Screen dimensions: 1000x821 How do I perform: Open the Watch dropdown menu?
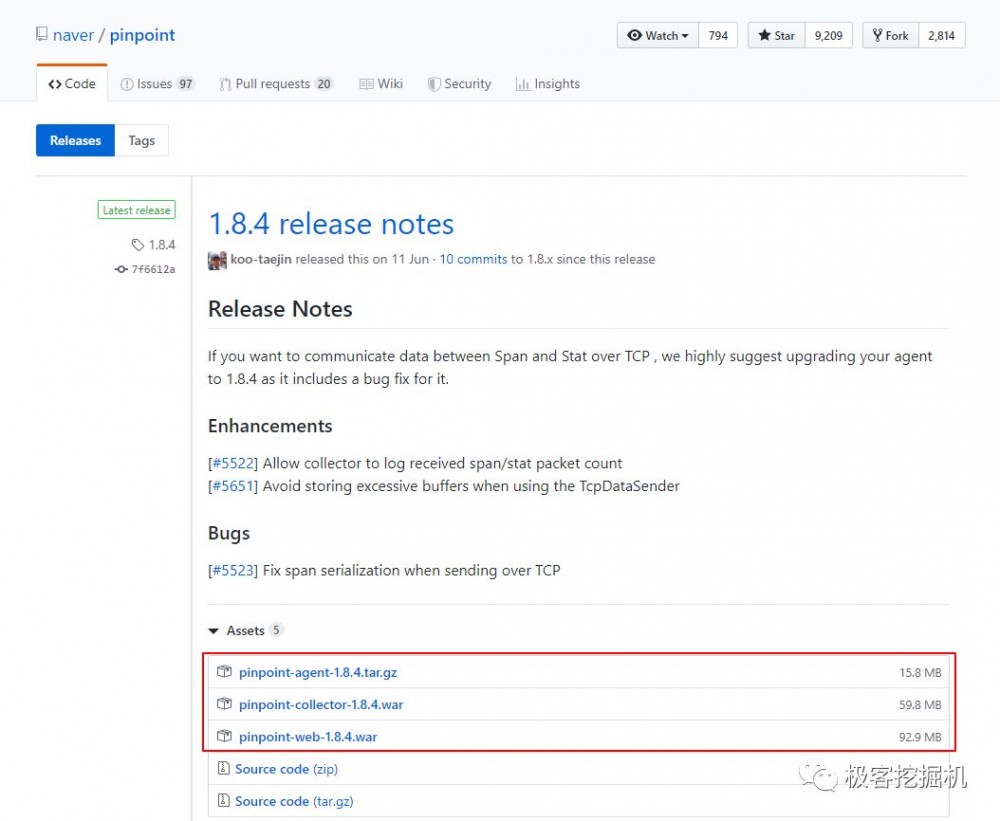pos(658,35)
